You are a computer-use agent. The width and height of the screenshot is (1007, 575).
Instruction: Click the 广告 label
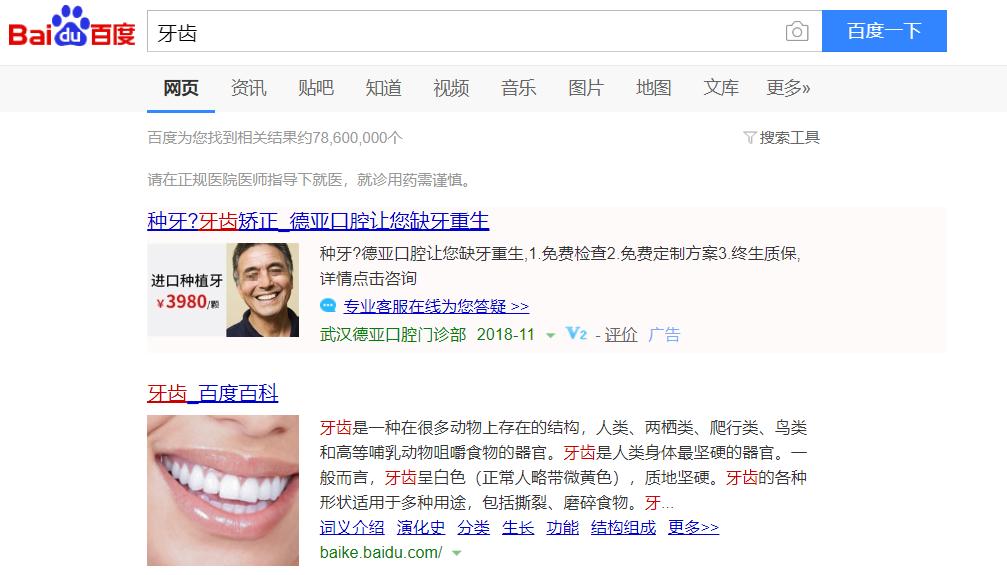pyautogui.click(x=664, y=334)
